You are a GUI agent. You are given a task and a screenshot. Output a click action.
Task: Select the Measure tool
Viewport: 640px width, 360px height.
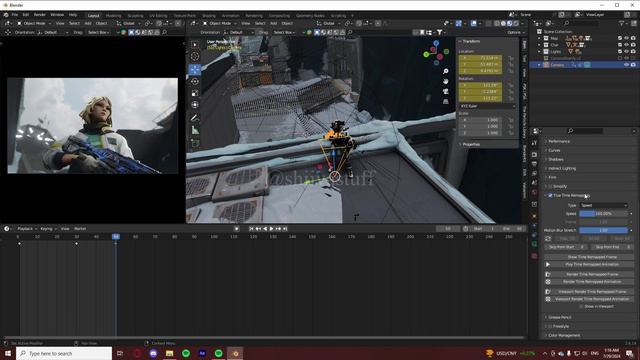(195, 130)
